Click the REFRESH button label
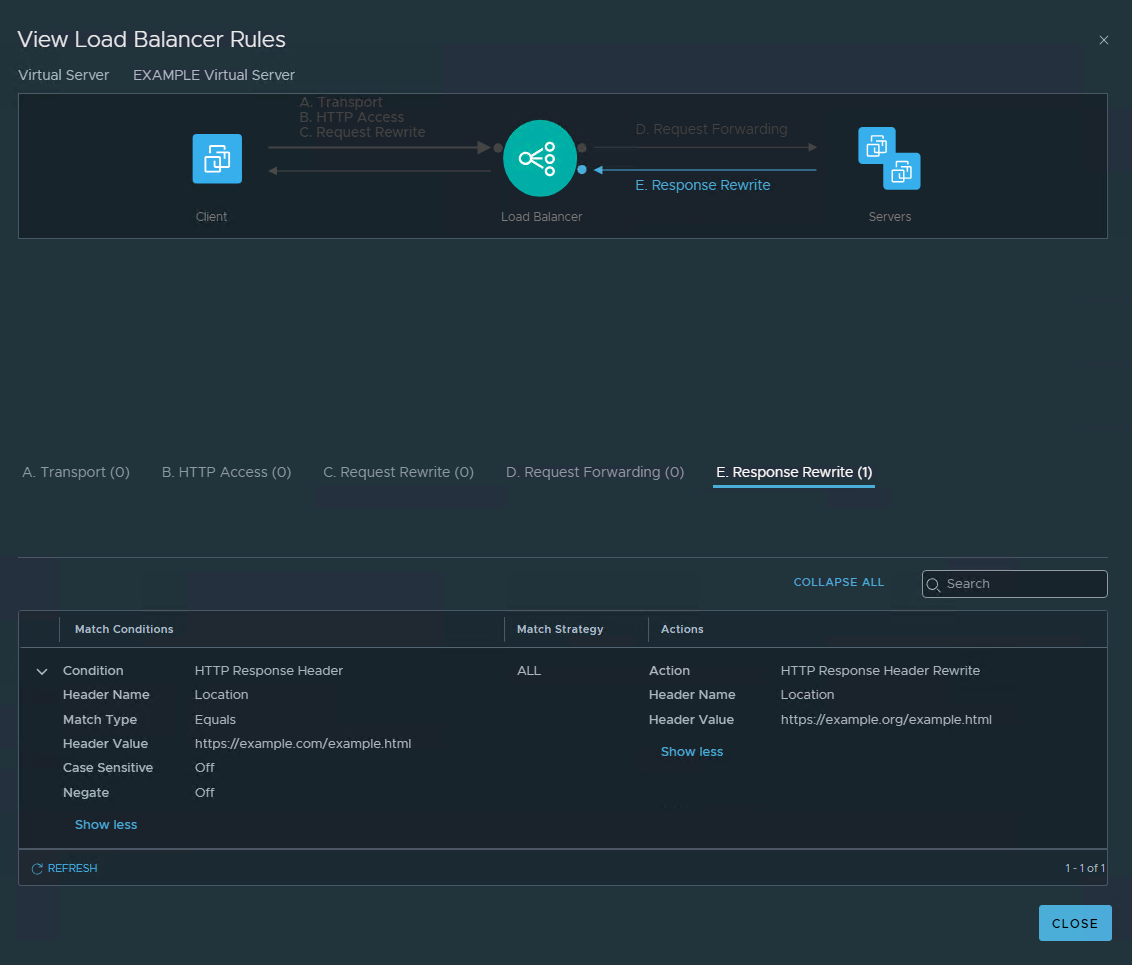This screenshot has width=1132, height=965. pos(72,869)
